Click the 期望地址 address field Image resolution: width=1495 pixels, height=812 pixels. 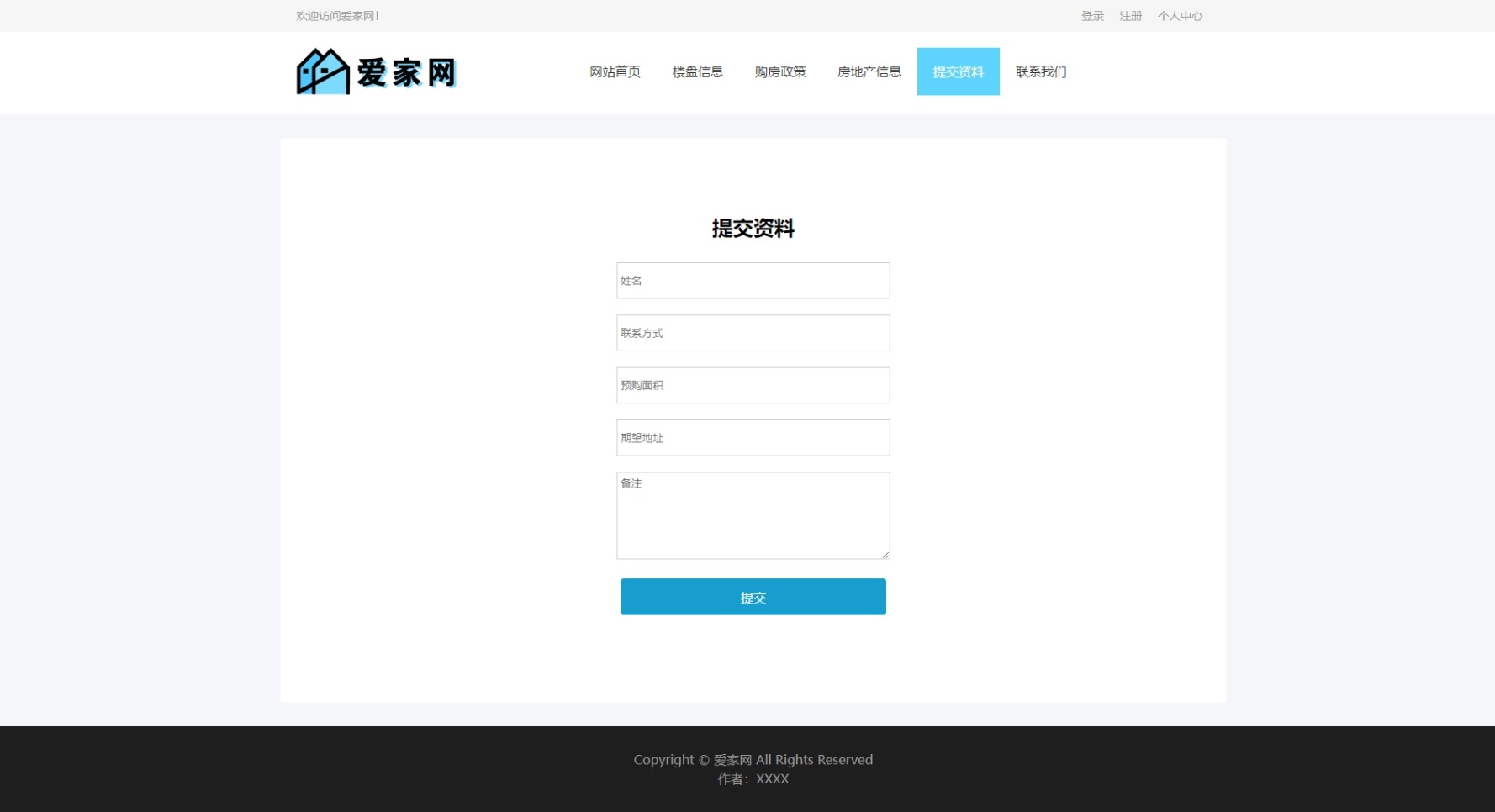pyautogui.click(x=753, y=438)
